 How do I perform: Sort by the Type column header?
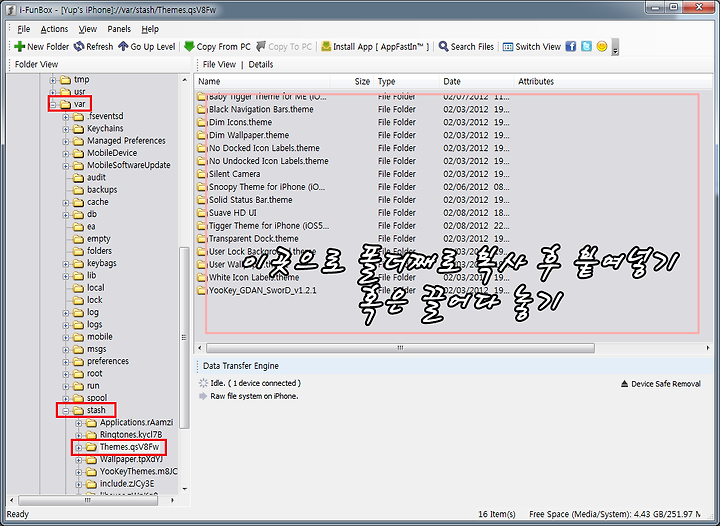coord(406,81)
